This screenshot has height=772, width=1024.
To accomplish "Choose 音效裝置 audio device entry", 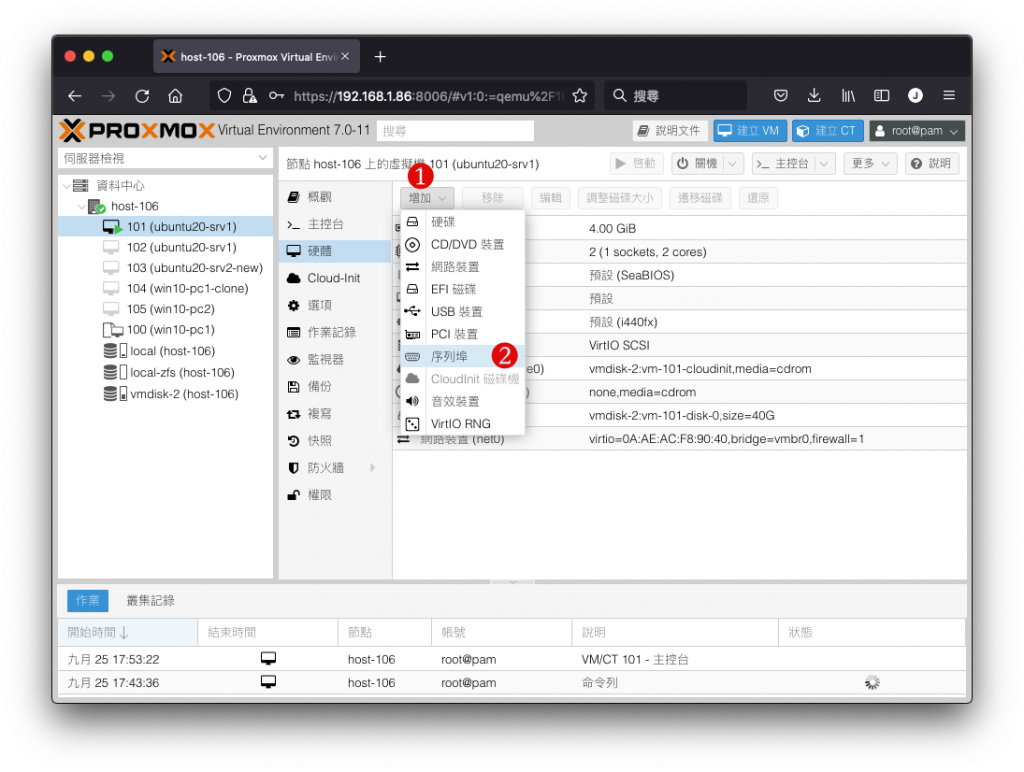I will point(462,401).
